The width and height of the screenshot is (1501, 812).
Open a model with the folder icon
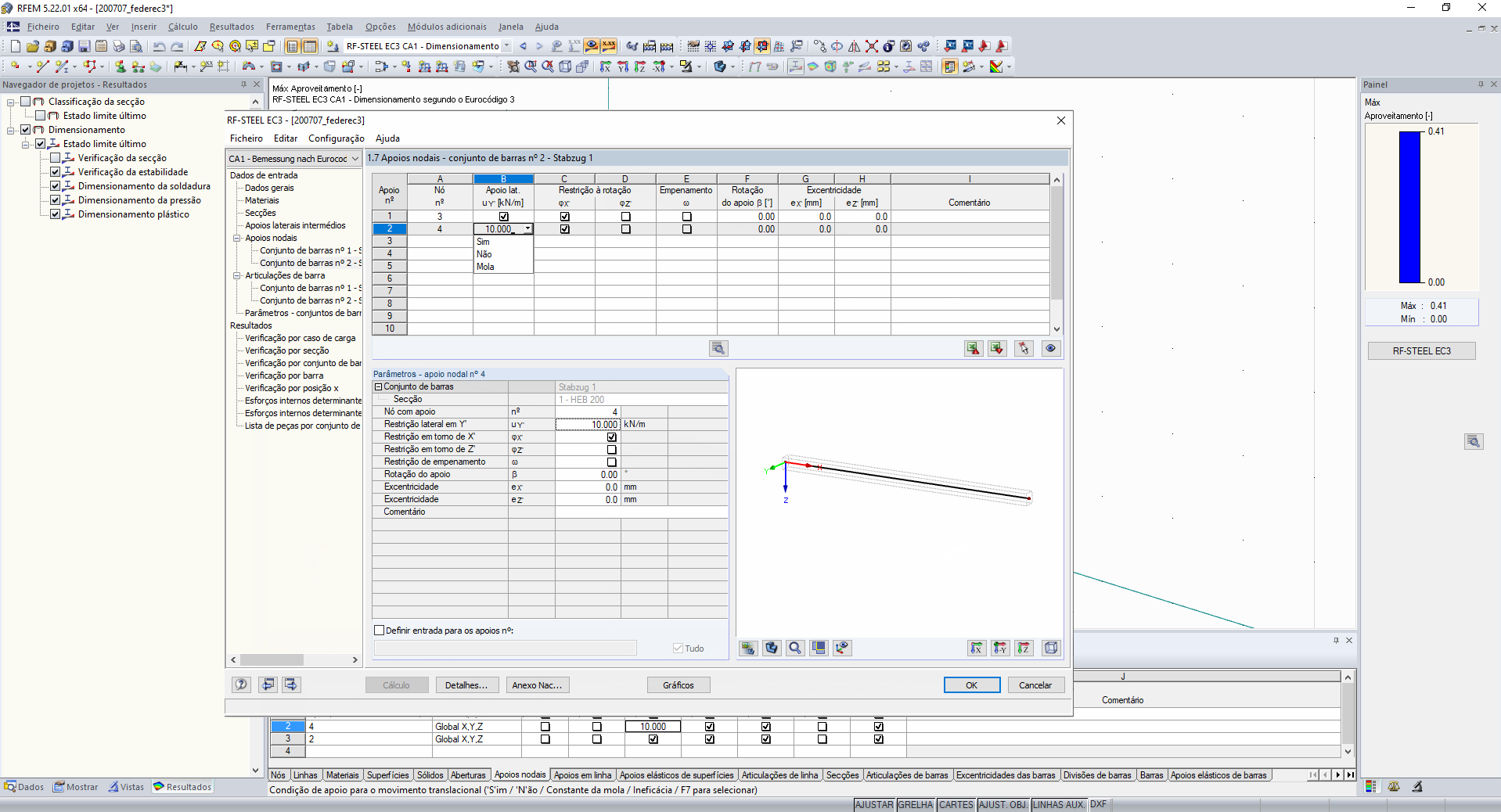pyautogui.click(x=32, y=46)
